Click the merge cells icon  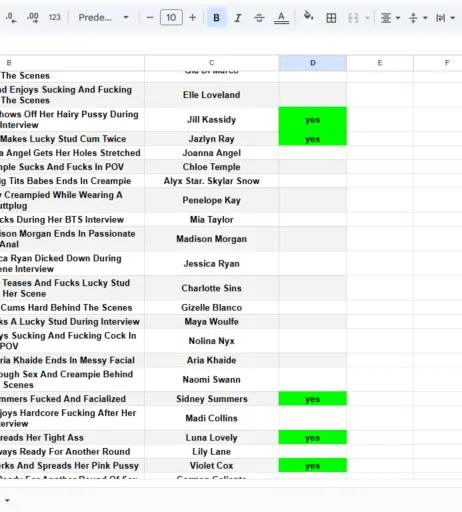click(x=353, y=18)
